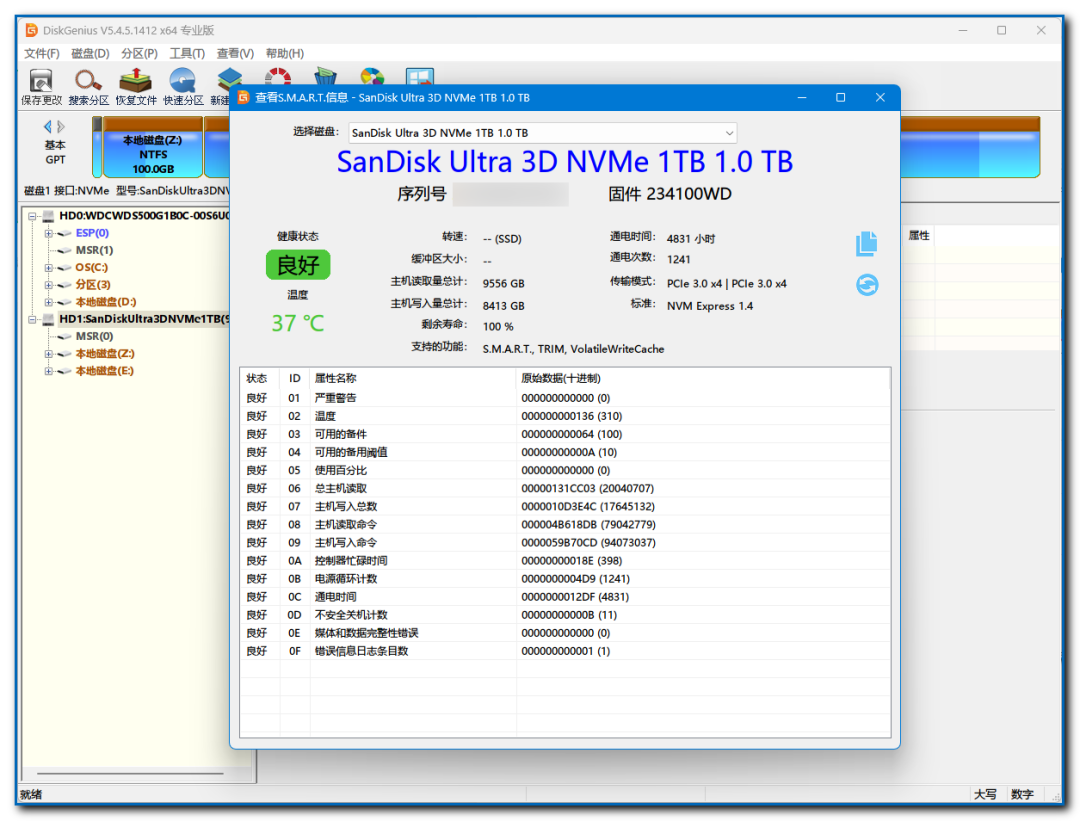Open the 文件(F) menu

(41, 53)
